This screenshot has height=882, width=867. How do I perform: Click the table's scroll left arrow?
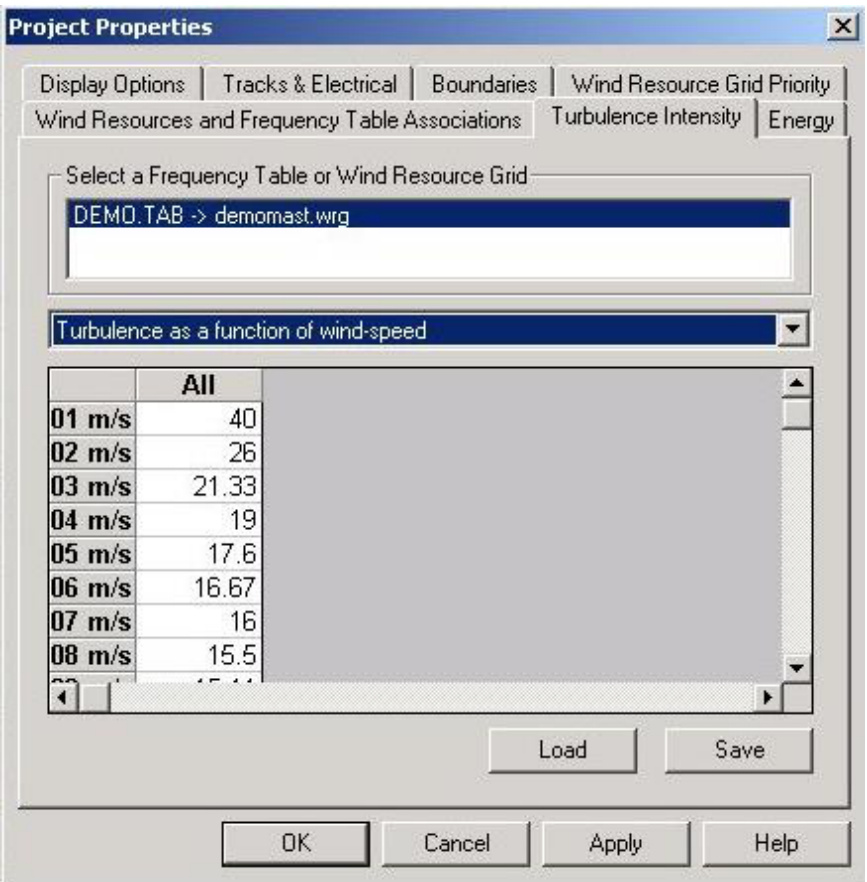62,697
